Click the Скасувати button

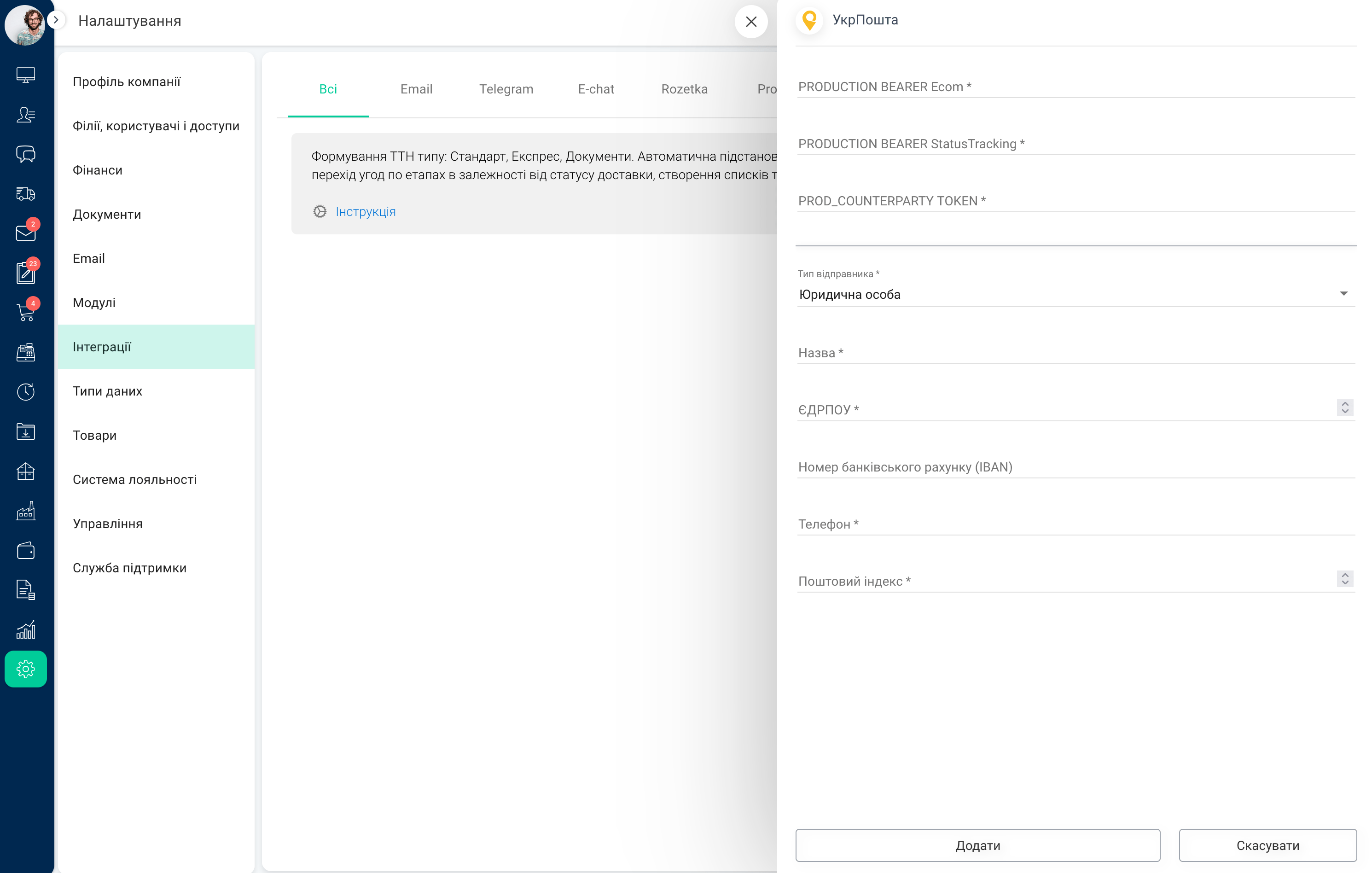[x=1268, y=845]
